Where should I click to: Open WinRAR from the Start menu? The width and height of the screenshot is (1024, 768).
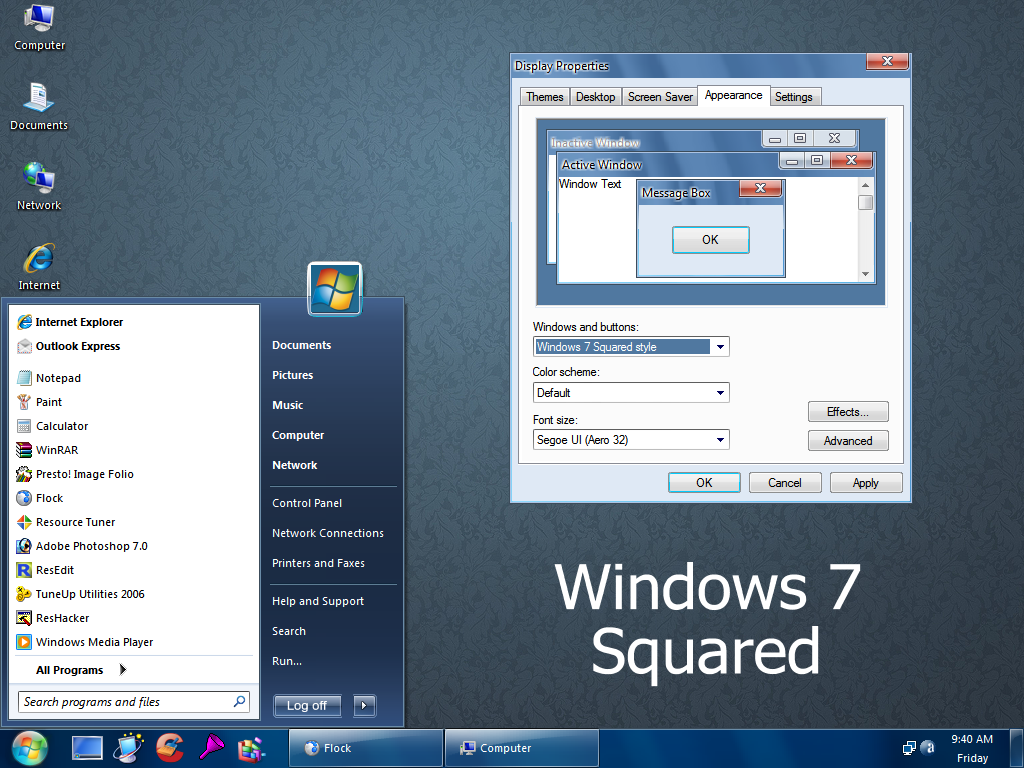coord(60,450)
